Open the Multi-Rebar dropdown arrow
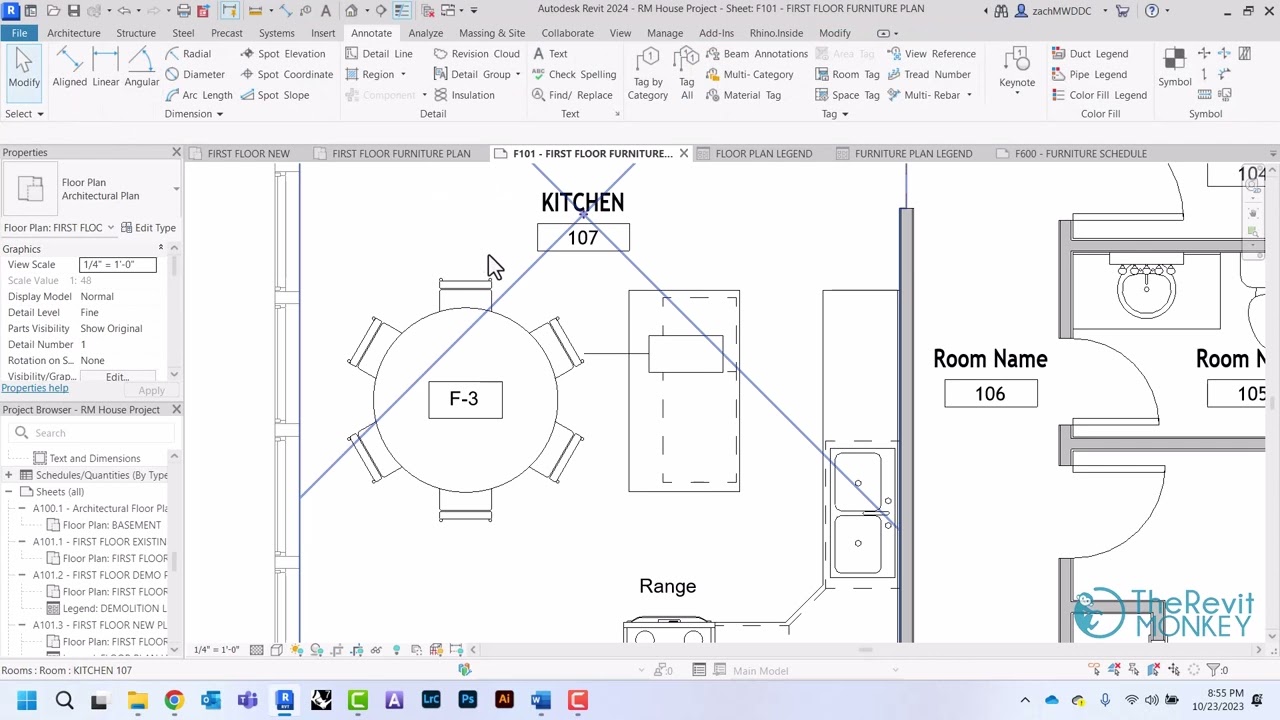 [x=968, y=96]
